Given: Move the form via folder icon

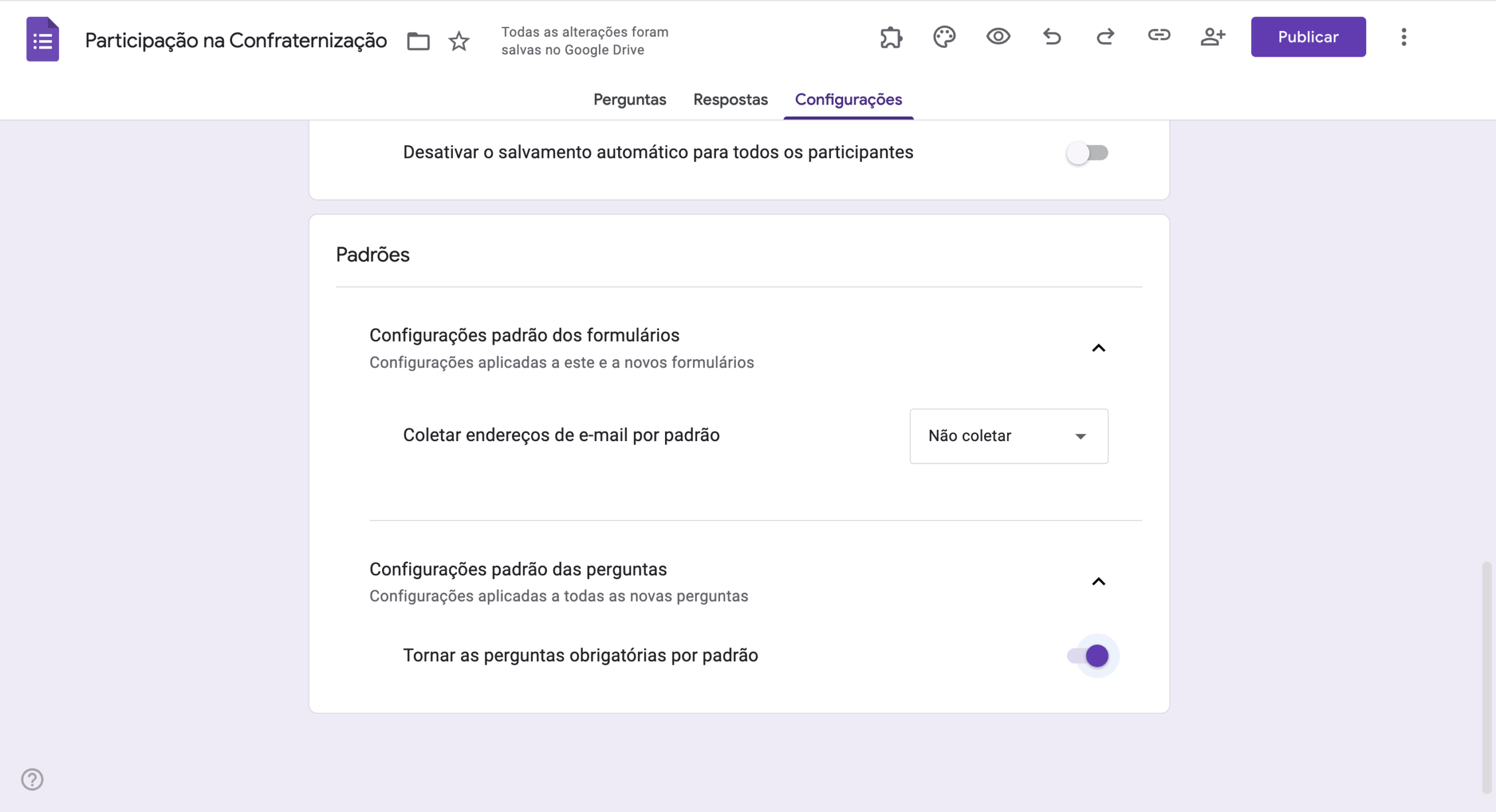Looking at the screenshot, I should point(417,41).
